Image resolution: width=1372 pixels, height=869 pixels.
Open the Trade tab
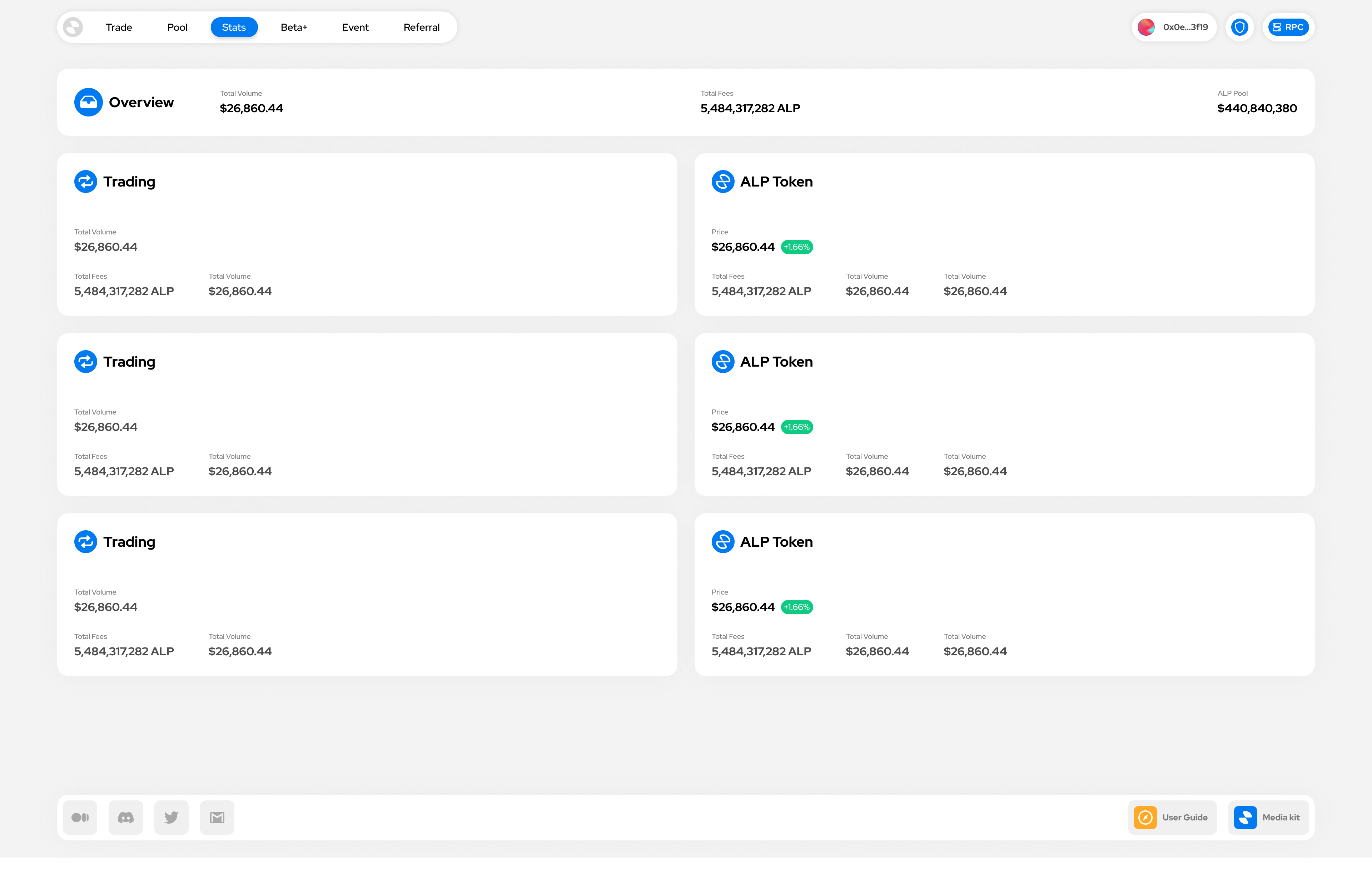click(x=119, y=28)
